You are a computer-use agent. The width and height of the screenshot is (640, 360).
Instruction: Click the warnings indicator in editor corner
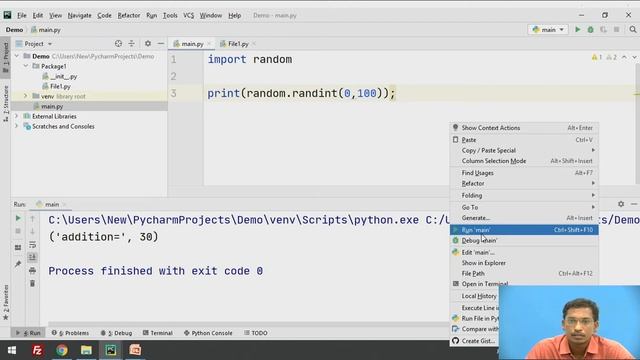pos(597,57)
